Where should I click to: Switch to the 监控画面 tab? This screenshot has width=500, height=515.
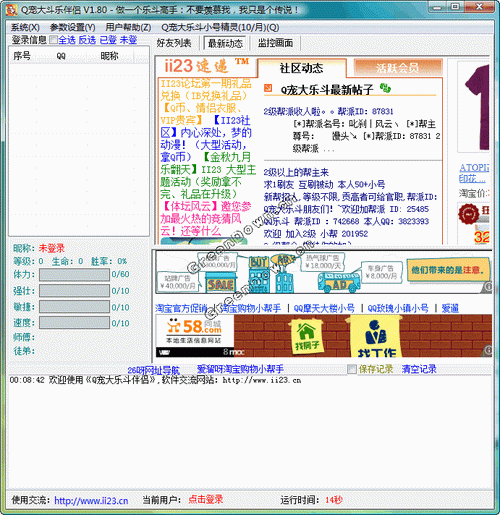point(275,43)
